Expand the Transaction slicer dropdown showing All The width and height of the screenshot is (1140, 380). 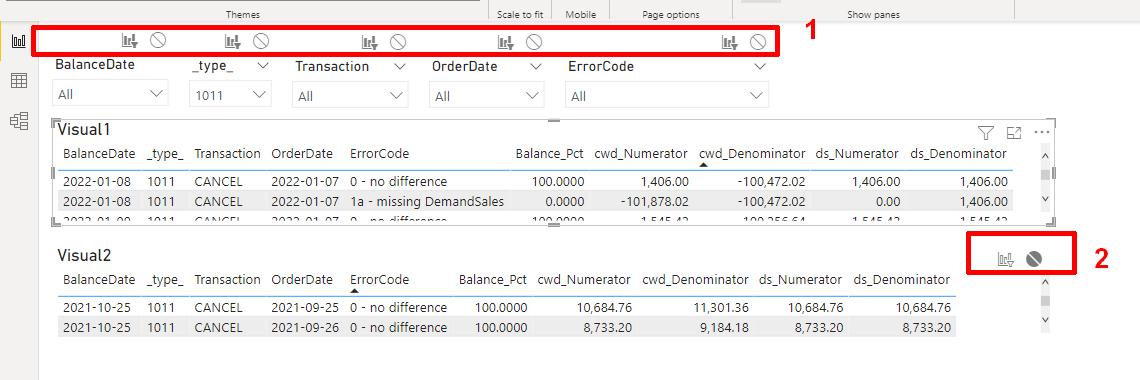click(x=350, y=95)
